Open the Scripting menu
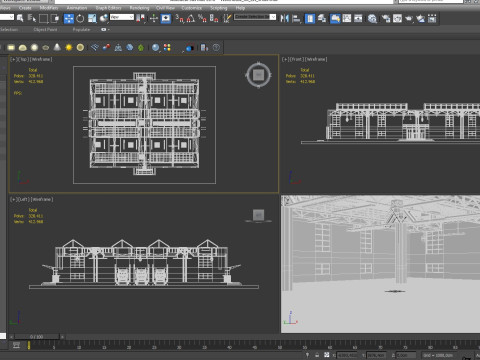The height and width of the screenshot is (360, 480). click(218, 8)
